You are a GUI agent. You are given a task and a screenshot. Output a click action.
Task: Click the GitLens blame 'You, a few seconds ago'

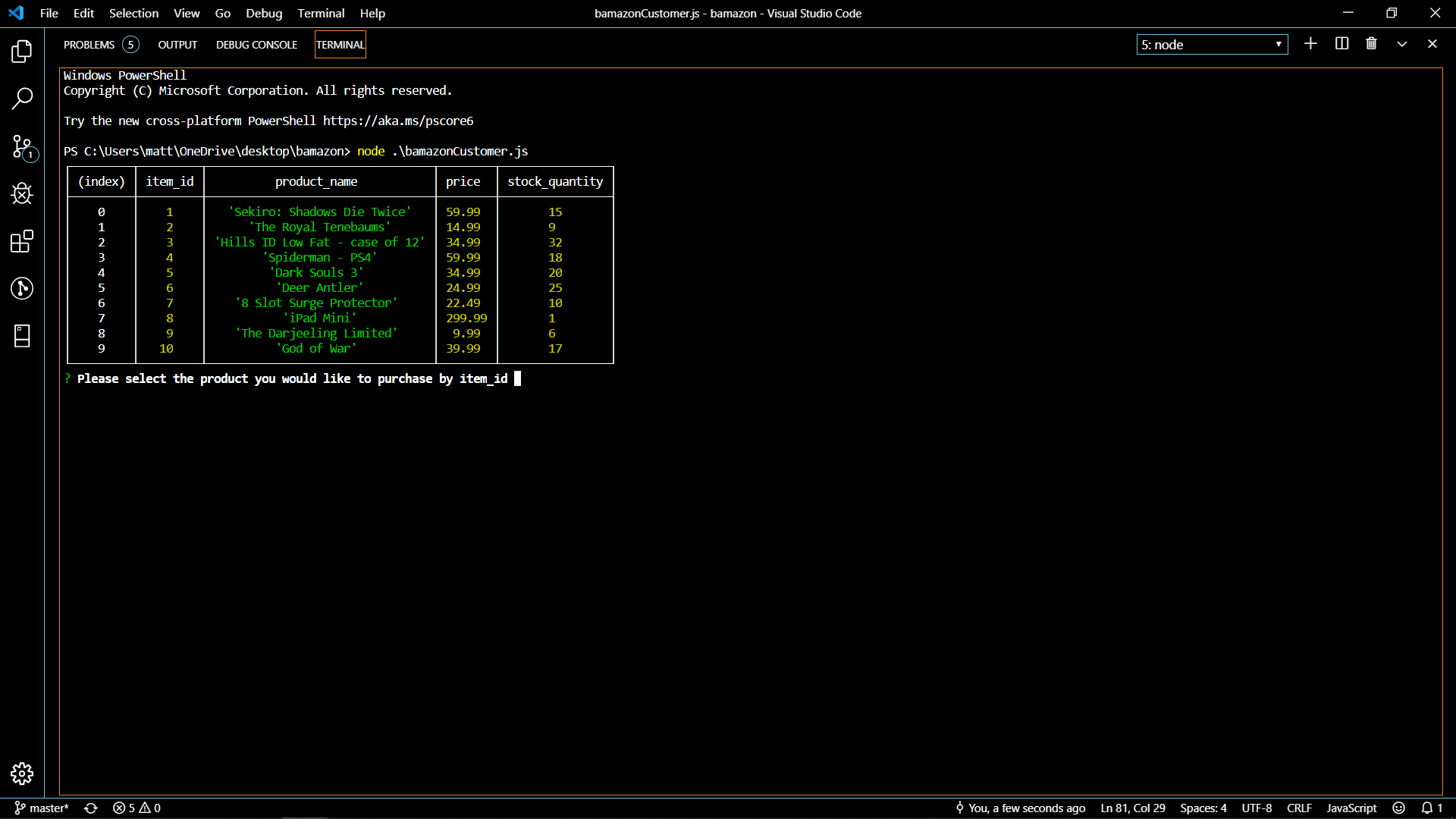click(1020, 808)
